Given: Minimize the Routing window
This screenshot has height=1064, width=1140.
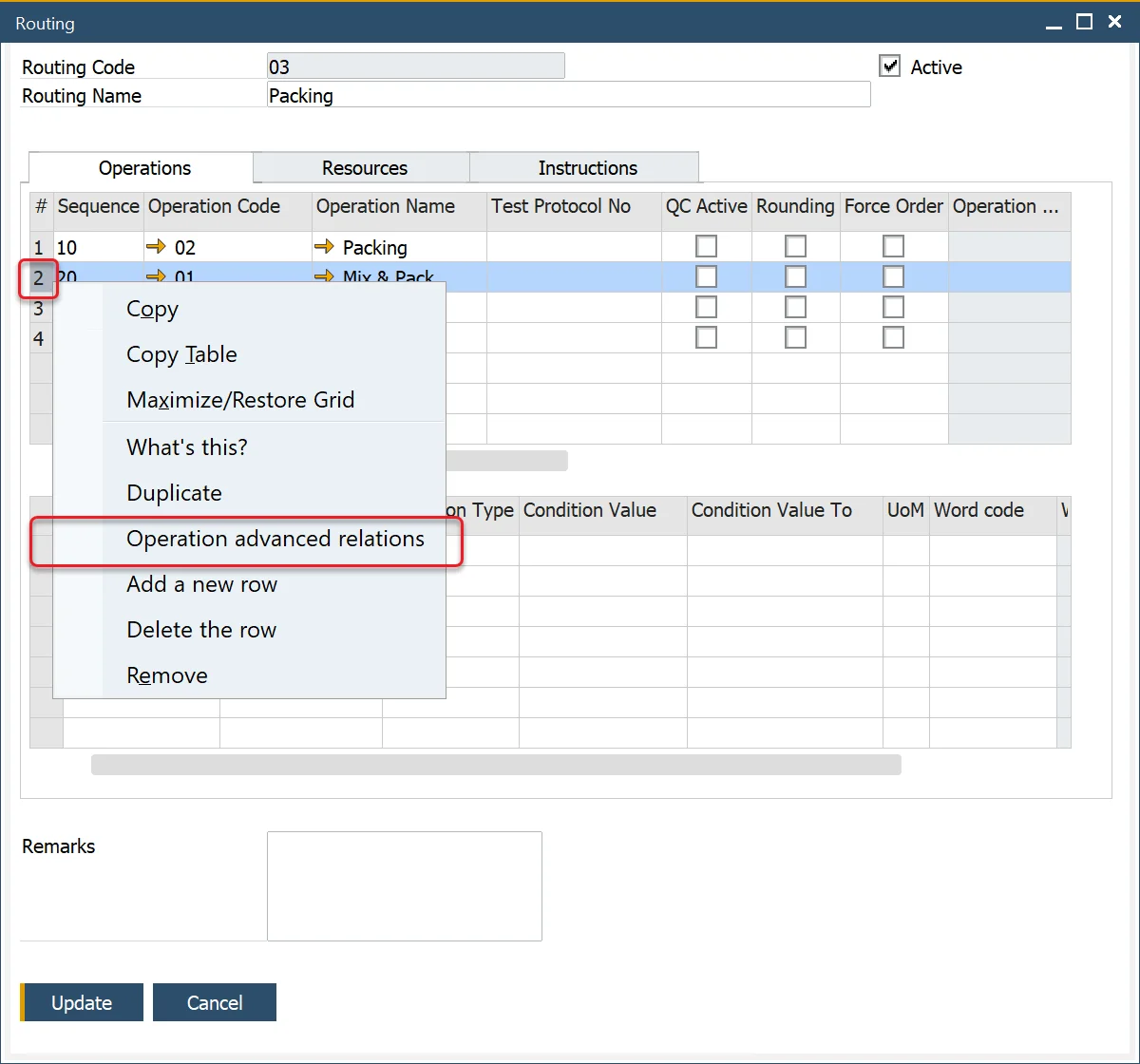Looking at the screenshot, I should [x=1054, y=23].
